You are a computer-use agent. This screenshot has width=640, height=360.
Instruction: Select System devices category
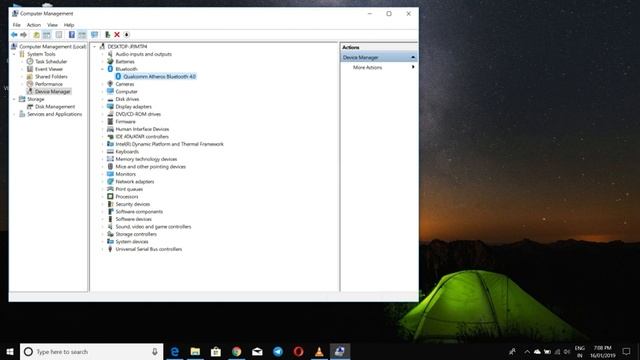pyautogui.click(x=132, y=241)
